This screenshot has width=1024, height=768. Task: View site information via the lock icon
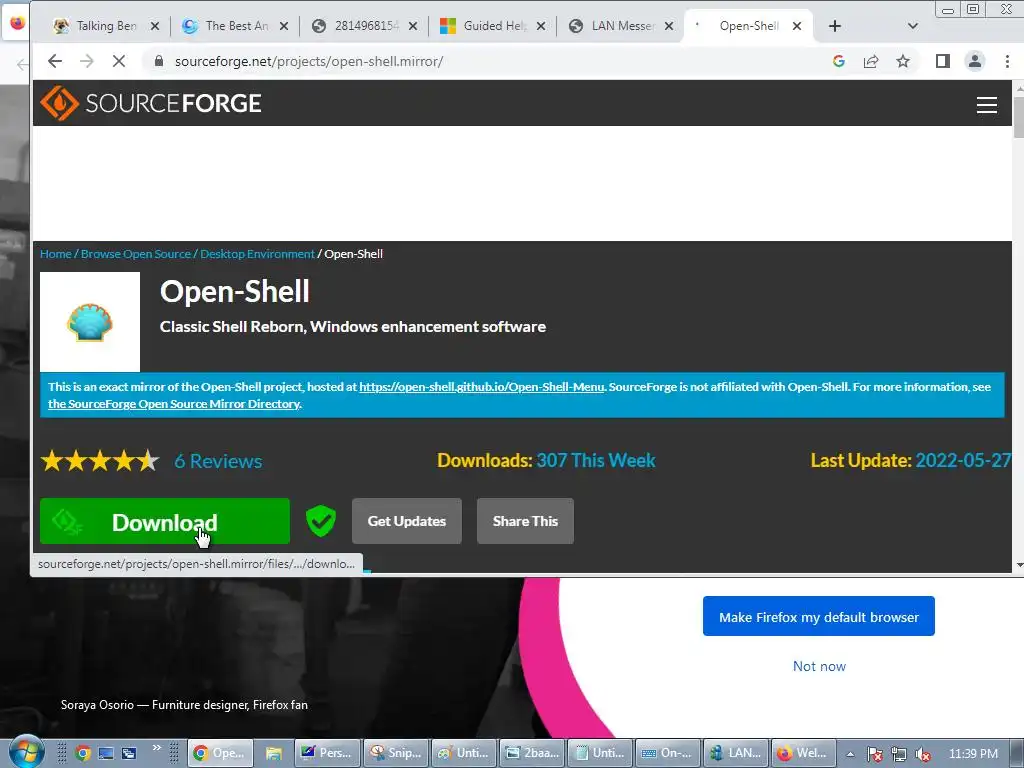pyautogui.click(x=158, y=61)
